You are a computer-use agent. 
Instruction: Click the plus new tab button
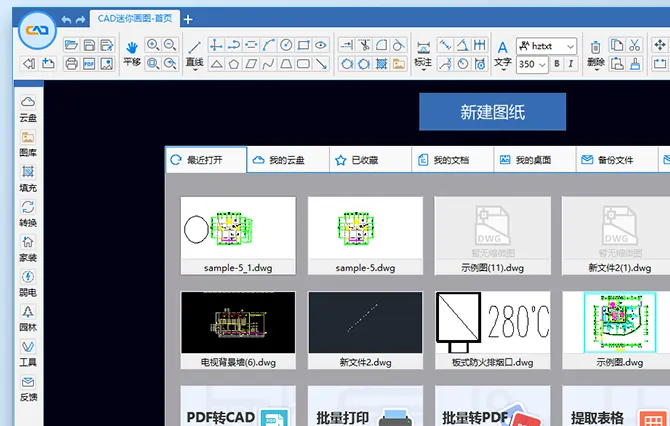(x=188, y=19)
